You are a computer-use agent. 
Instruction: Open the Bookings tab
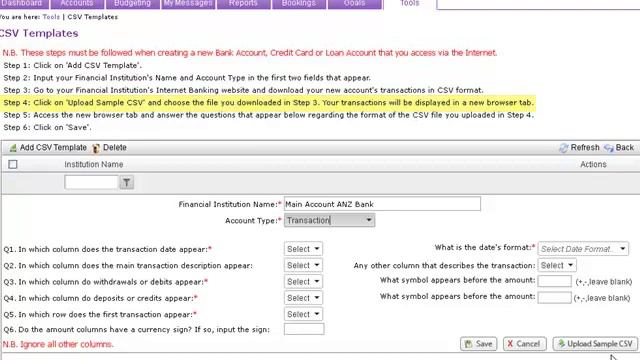299,3
